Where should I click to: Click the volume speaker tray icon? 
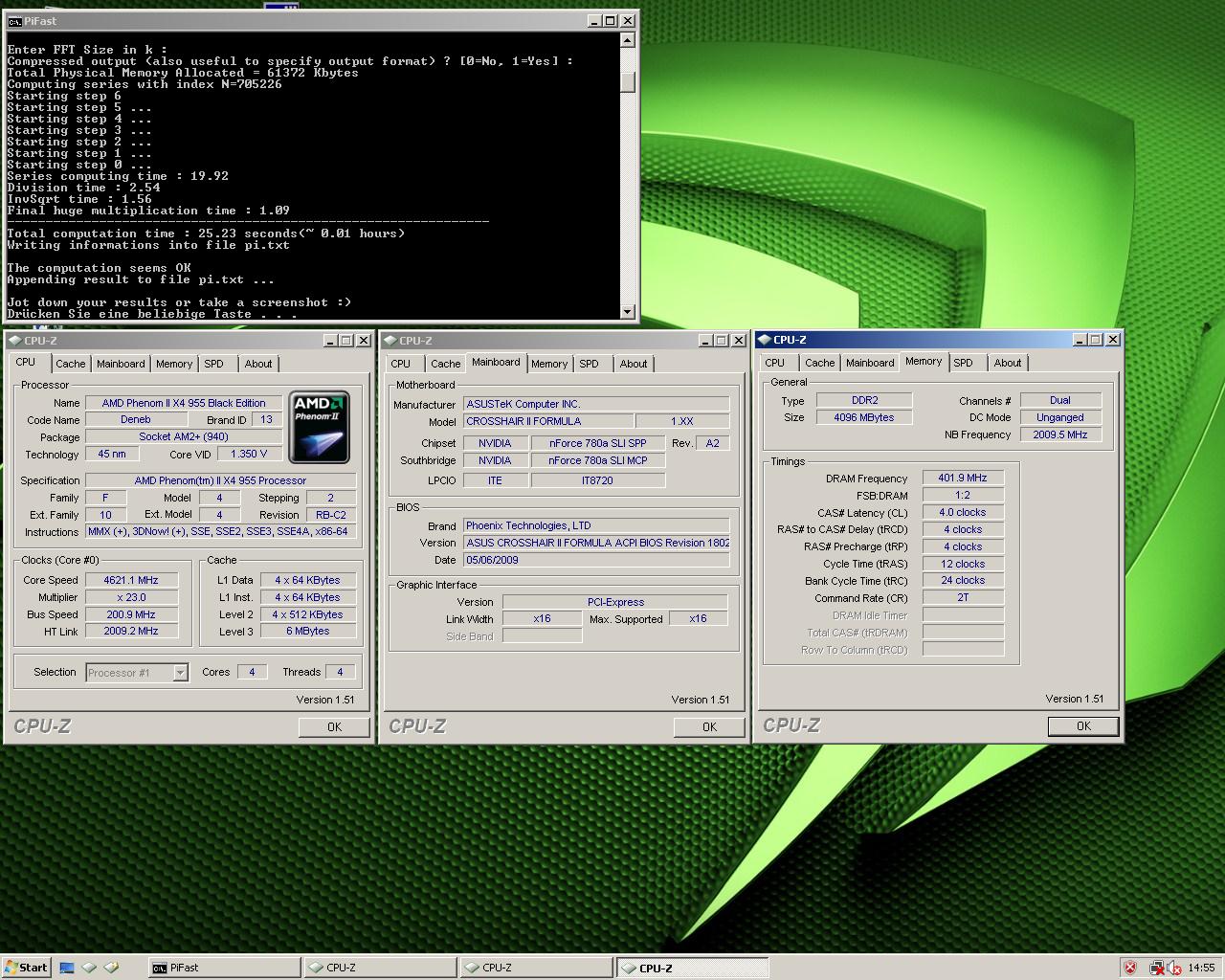coord(1172,968)
